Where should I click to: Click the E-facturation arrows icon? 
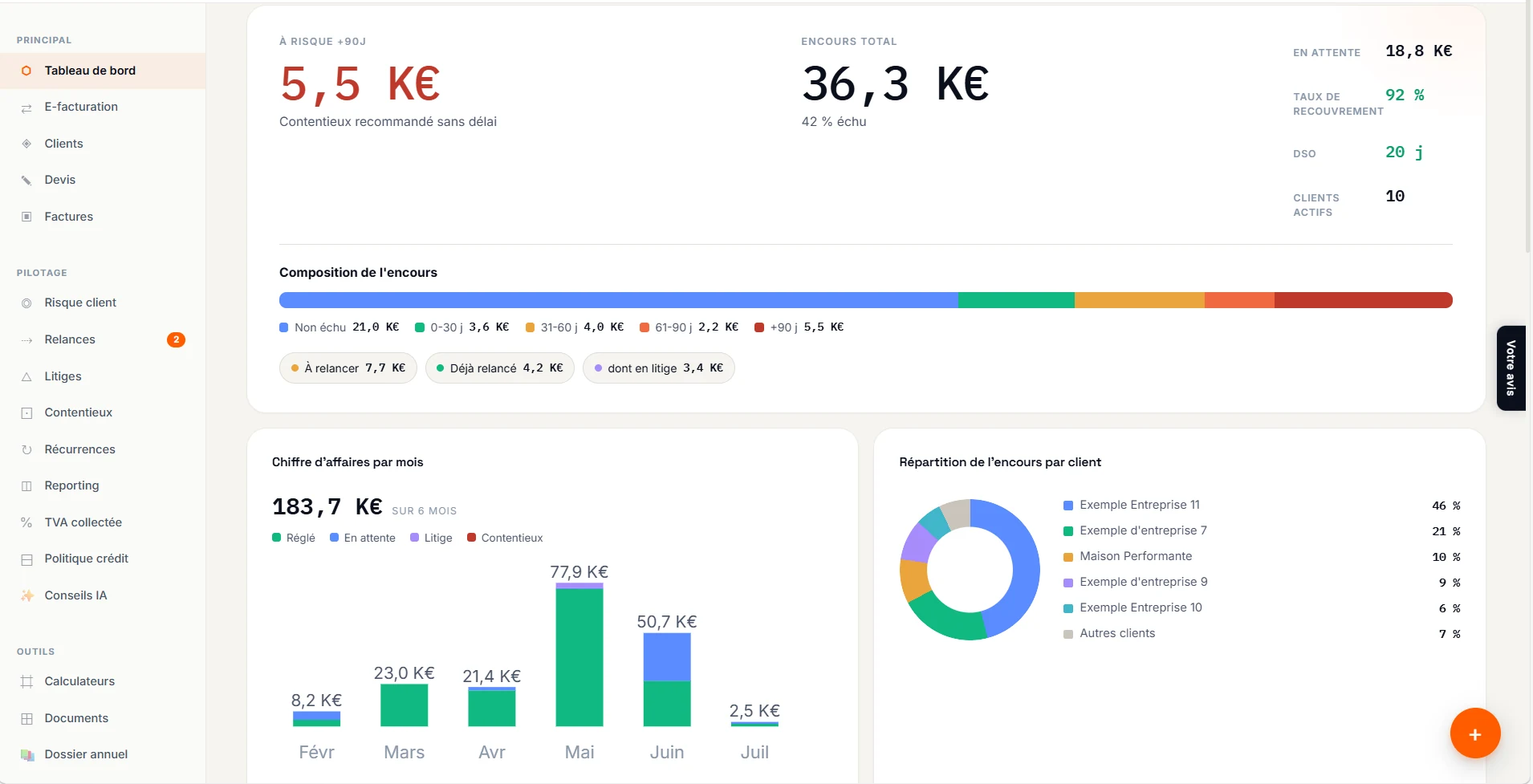(x=26, y=108)
